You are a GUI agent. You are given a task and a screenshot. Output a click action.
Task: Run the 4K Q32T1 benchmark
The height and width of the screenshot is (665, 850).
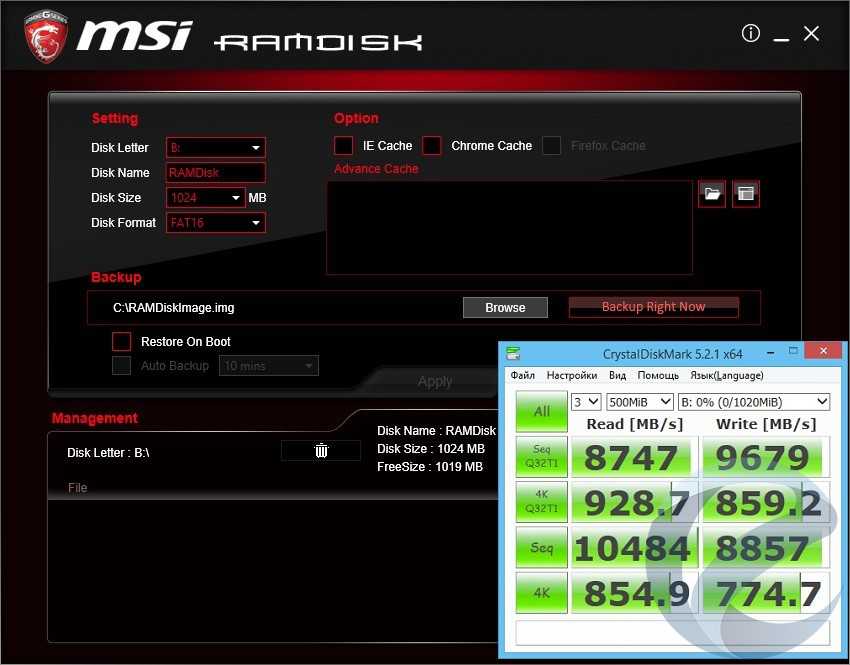tap(542, 501)
